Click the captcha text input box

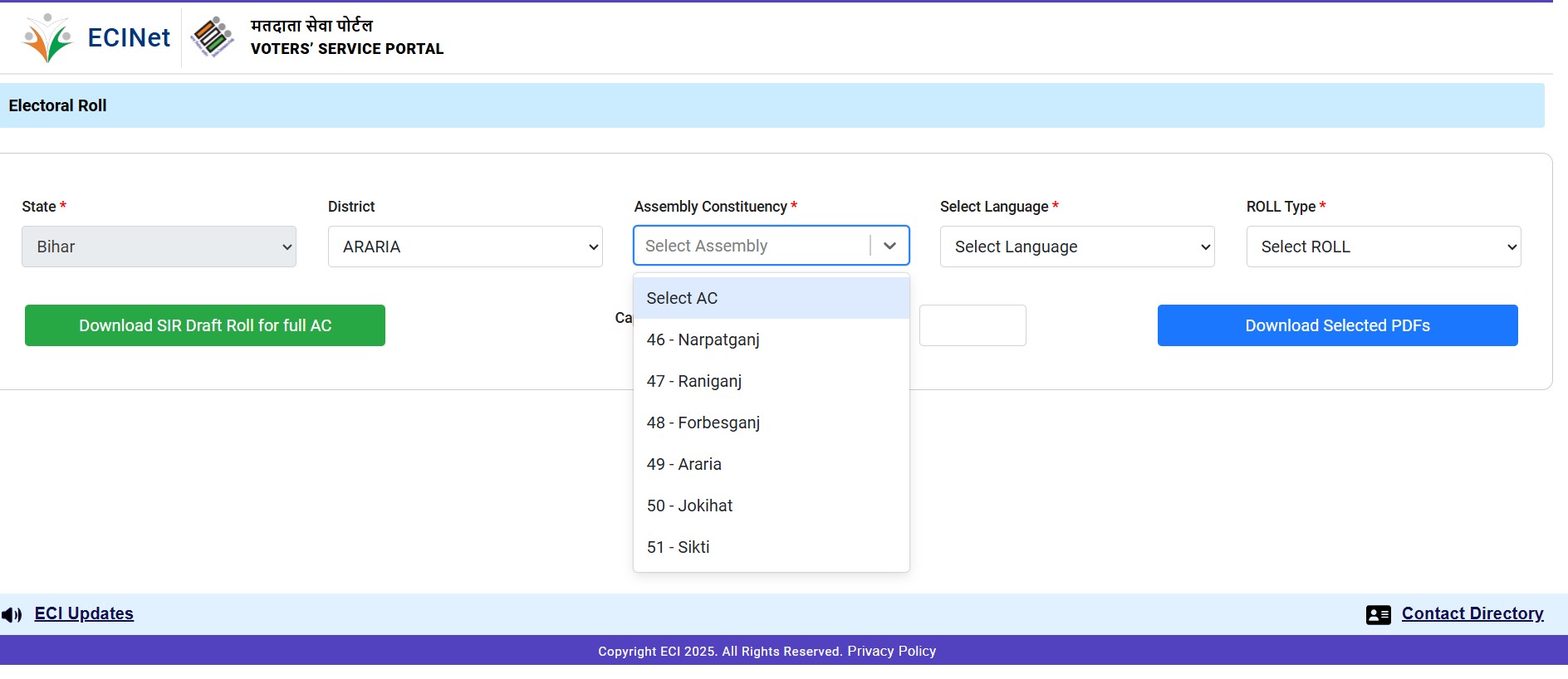[973, 325]
